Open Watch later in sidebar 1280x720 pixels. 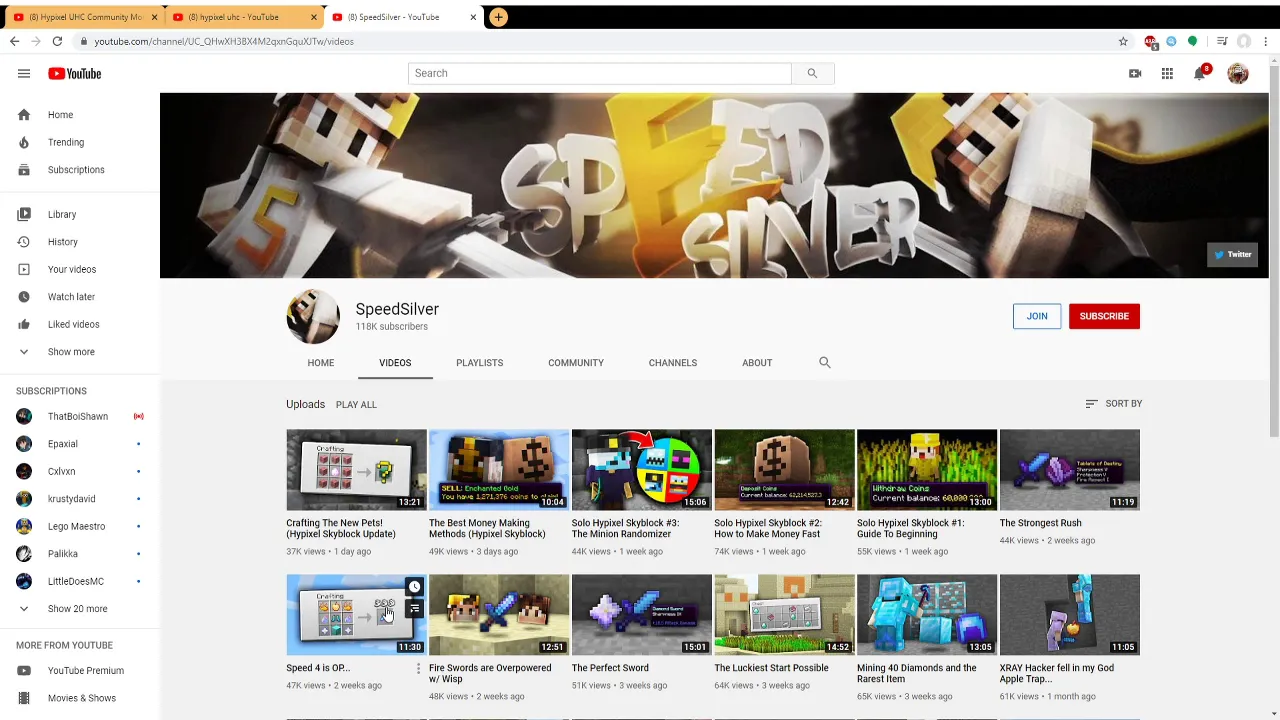(80, 297)
